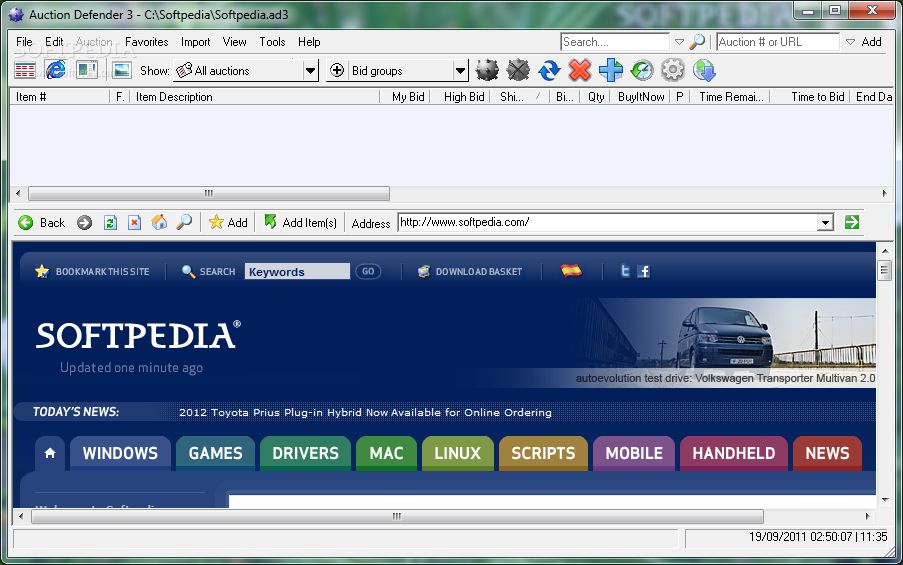Click the green Back arrow button
The width and height of the screenshot is (903, 565).
pyautogui.click(x=41, y=223)
